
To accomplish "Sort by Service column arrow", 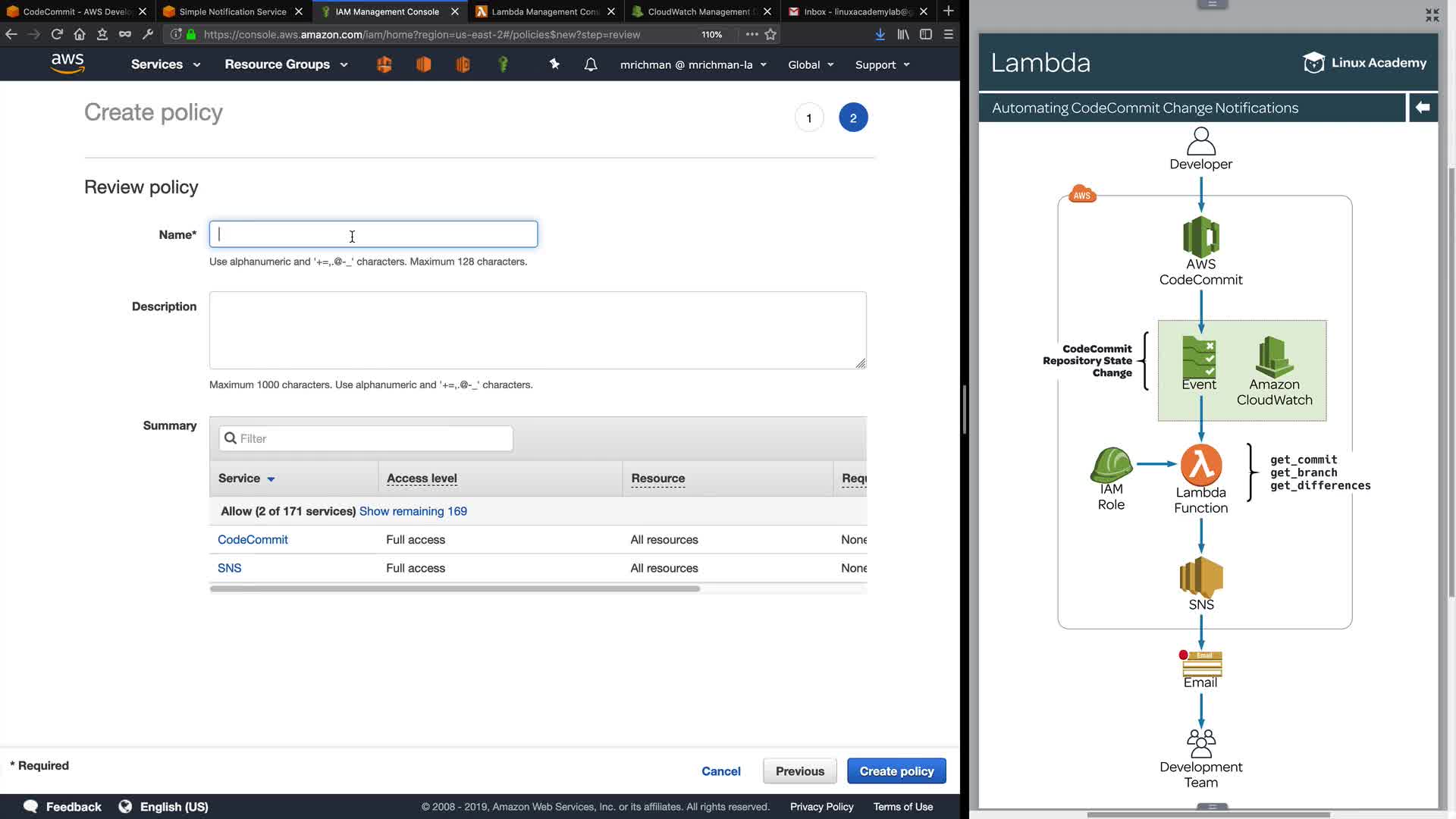I will point(271,479).
